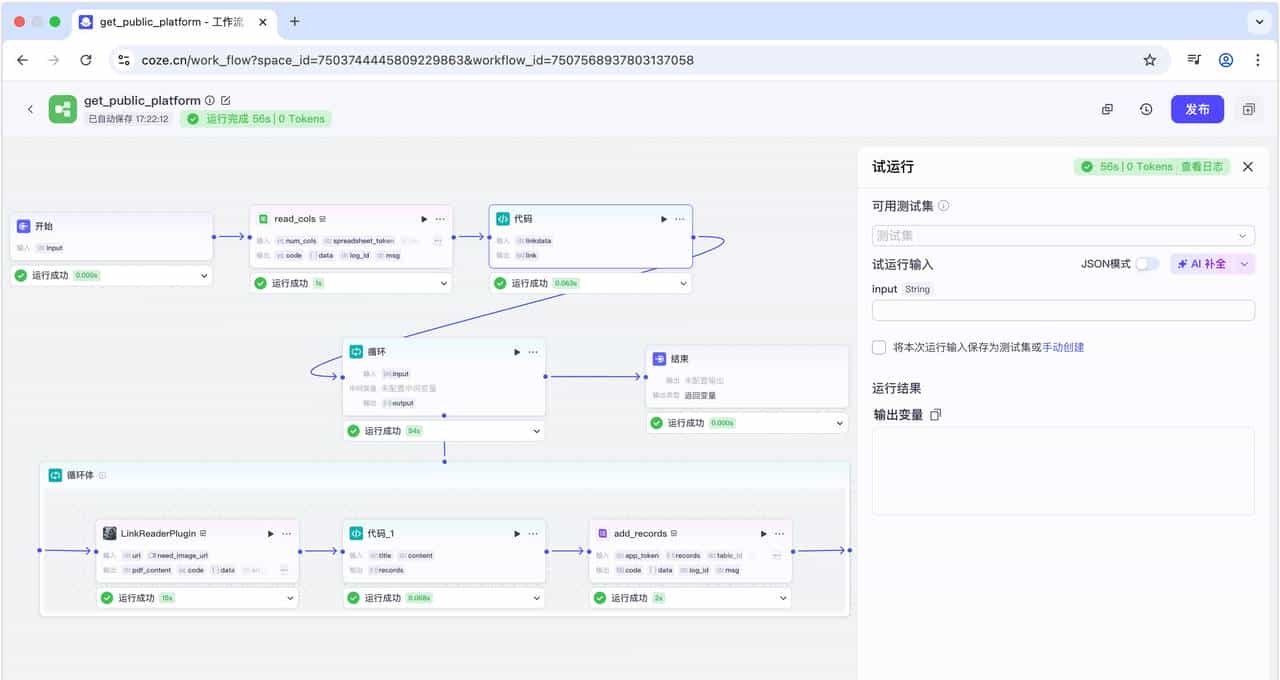
Task: Click the info icon beside get_public_platform title
Action: point(208,100)
